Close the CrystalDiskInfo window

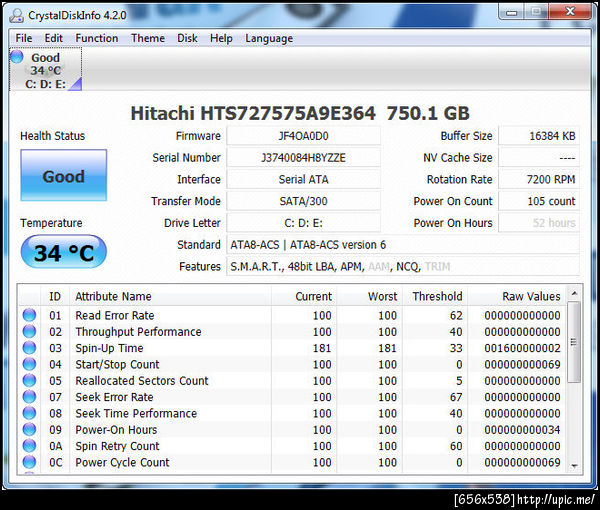pyautogui.click(x=570, y=13)
